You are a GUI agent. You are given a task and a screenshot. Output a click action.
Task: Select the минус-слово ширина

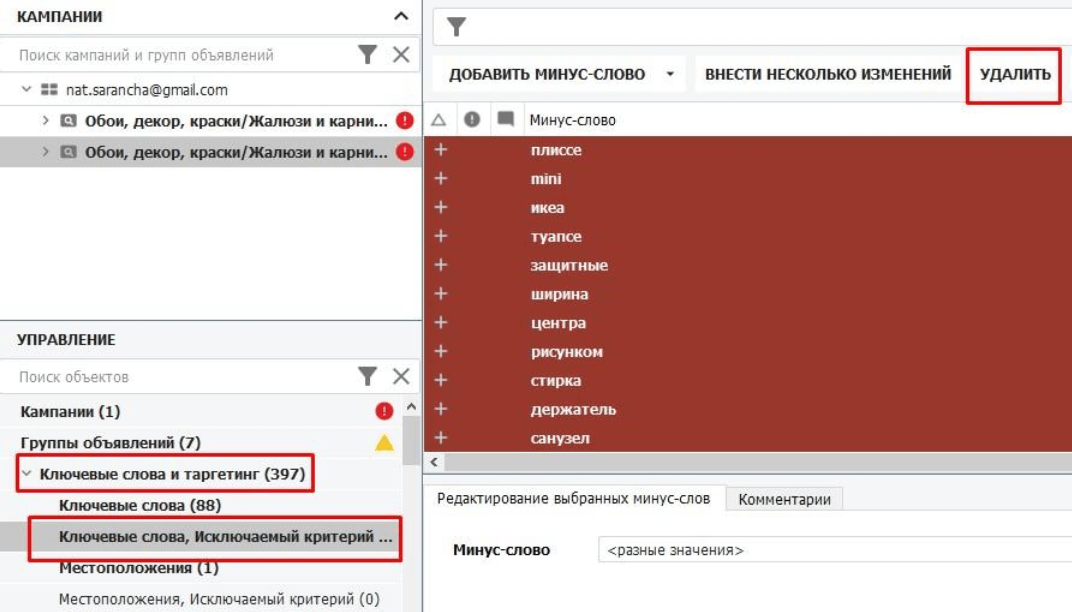click(559, 294)
